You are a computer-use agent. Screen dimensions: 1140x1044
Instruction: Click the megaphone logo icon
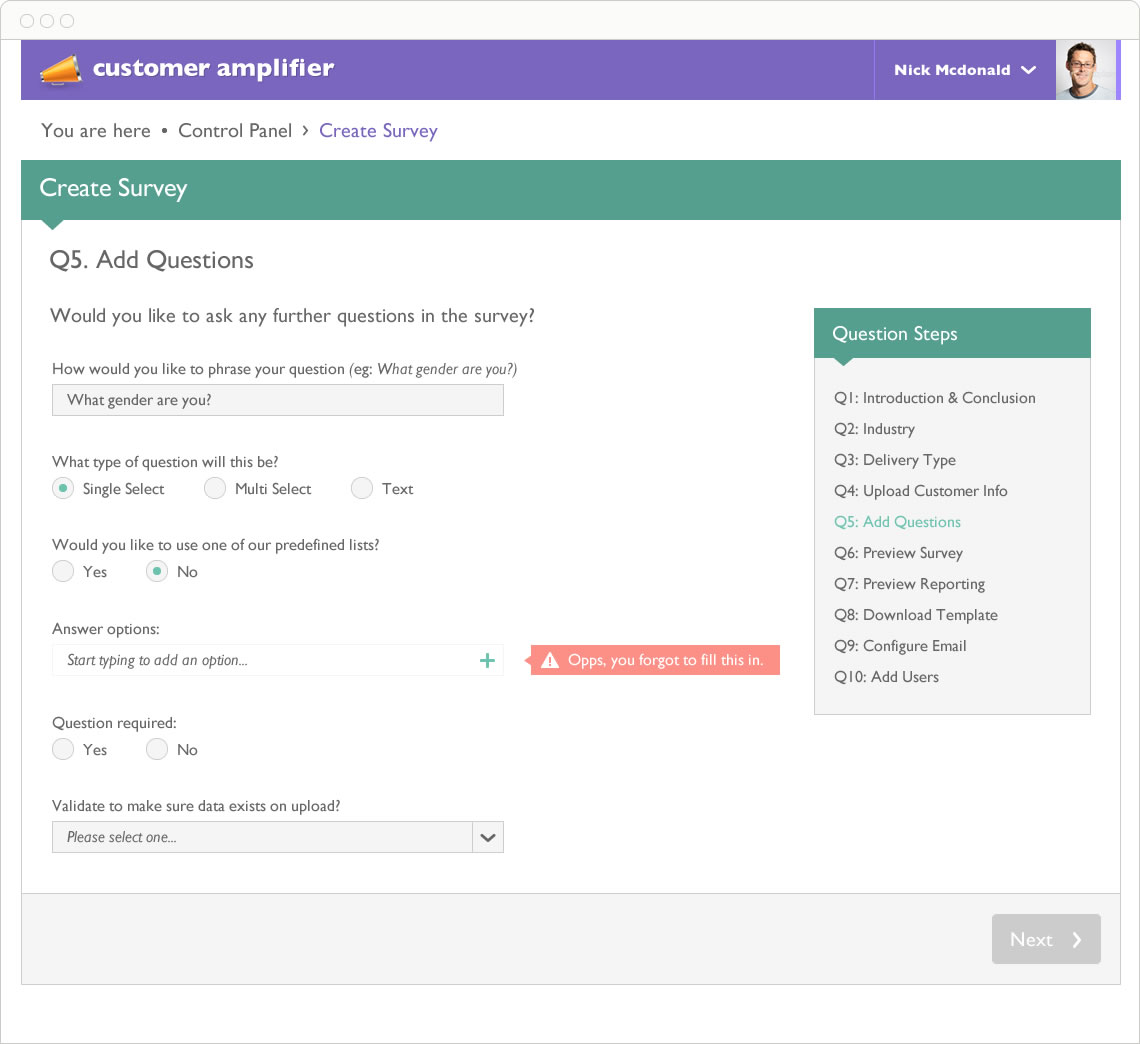pyautogui.click(x=61, y=71)
